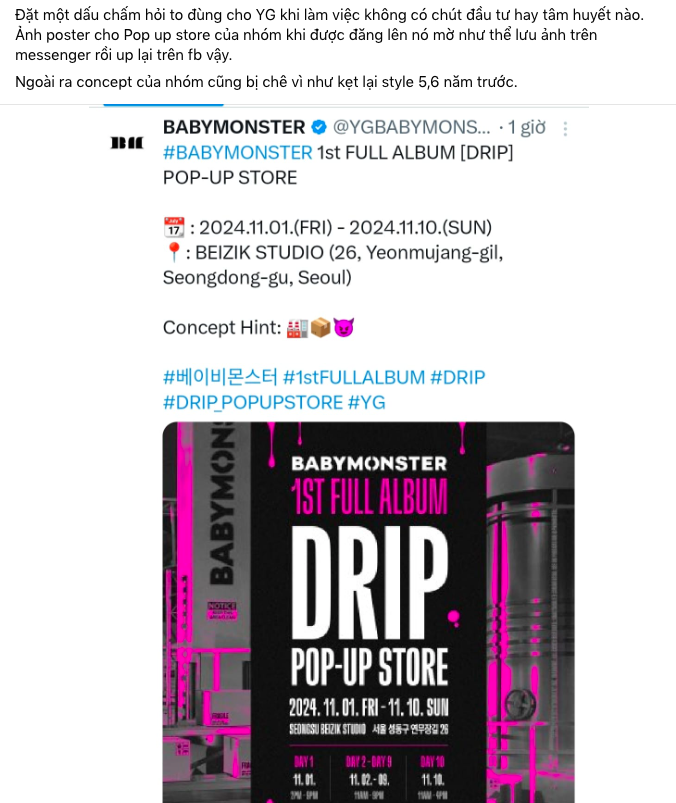
Task: Open the #DRIP_POPUPSTORE hashtag
Action: tap(253, 403)
